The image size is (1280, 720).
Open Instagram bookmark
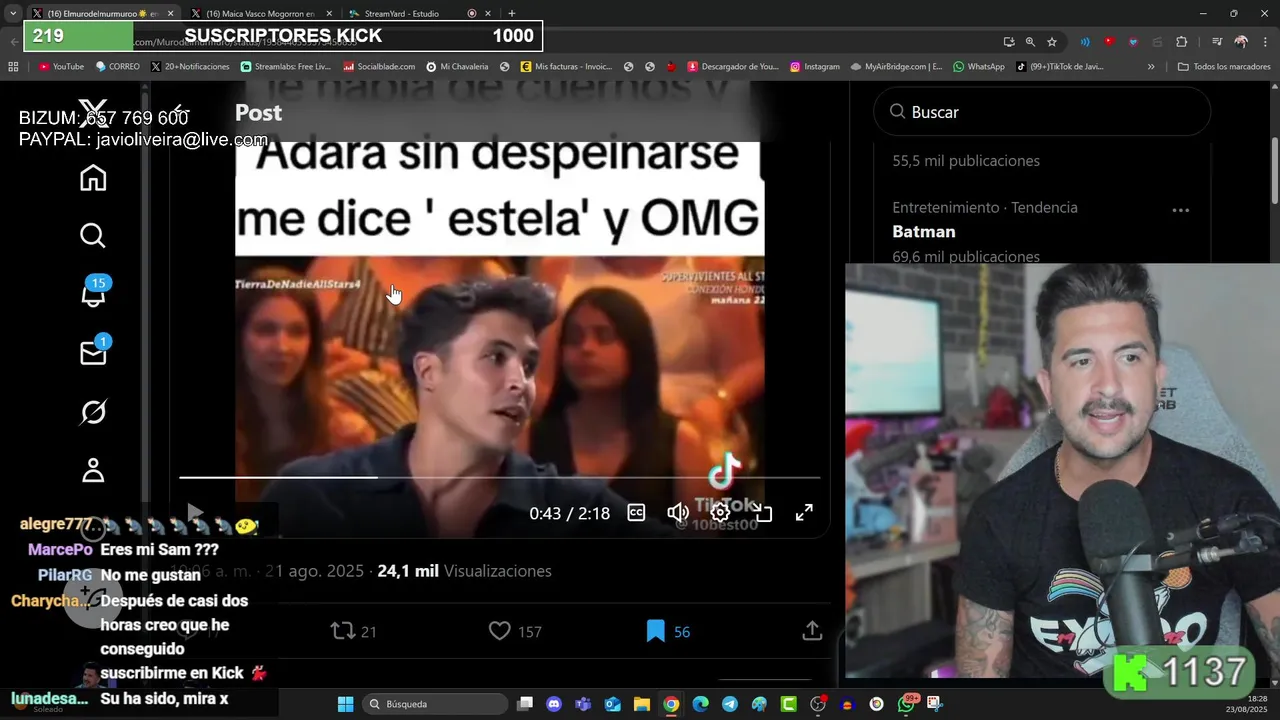point(815,67)
